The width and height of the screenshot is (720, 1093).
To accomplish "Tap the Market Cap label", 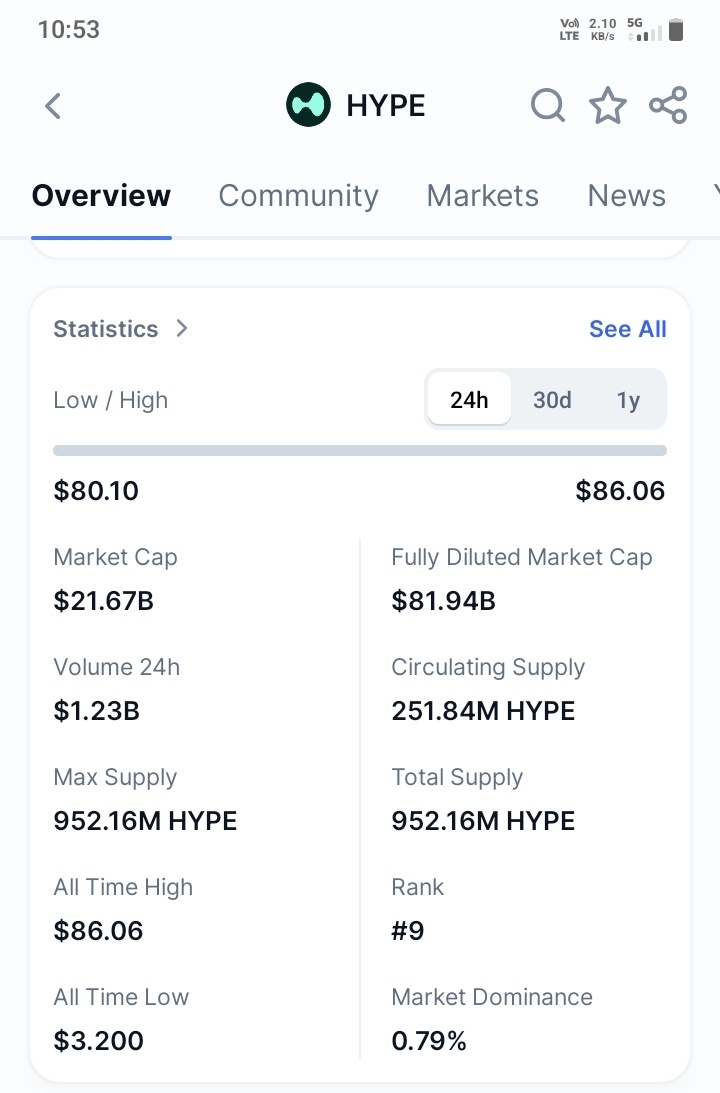I will [116, 558].
